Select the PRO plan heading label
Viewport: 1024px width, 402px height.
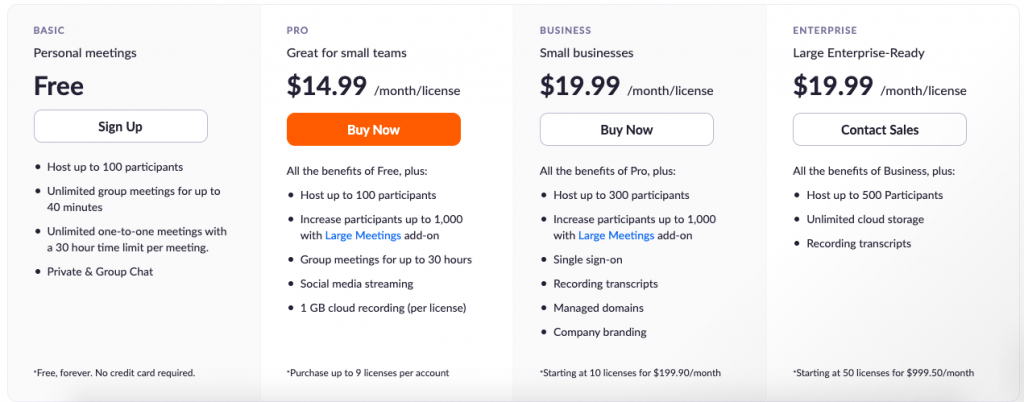297,30
